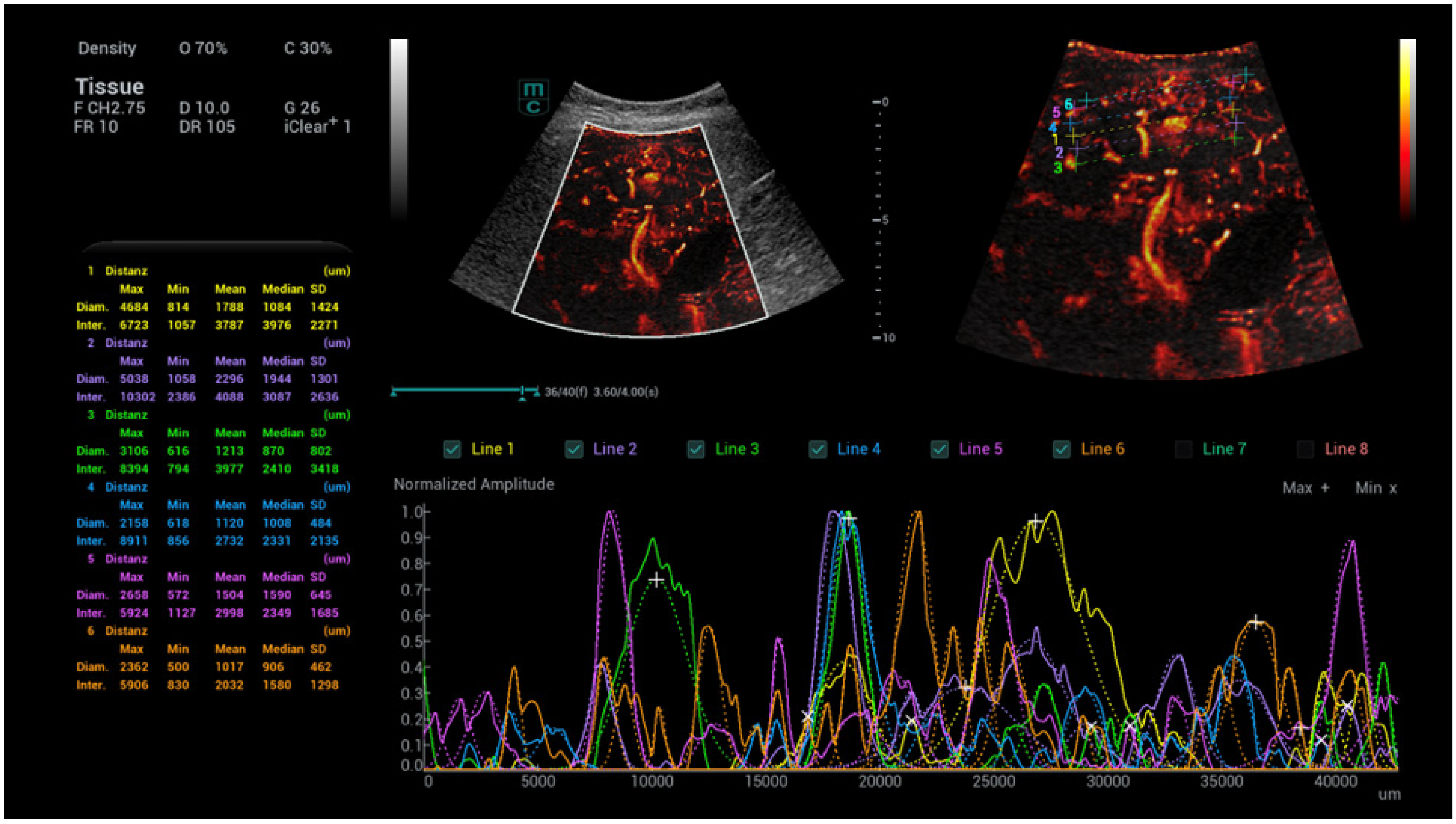This screenshot has width=1456, height=824.
Task: Click the cyan number 6 line label on the image
Action: point(1068,104)
